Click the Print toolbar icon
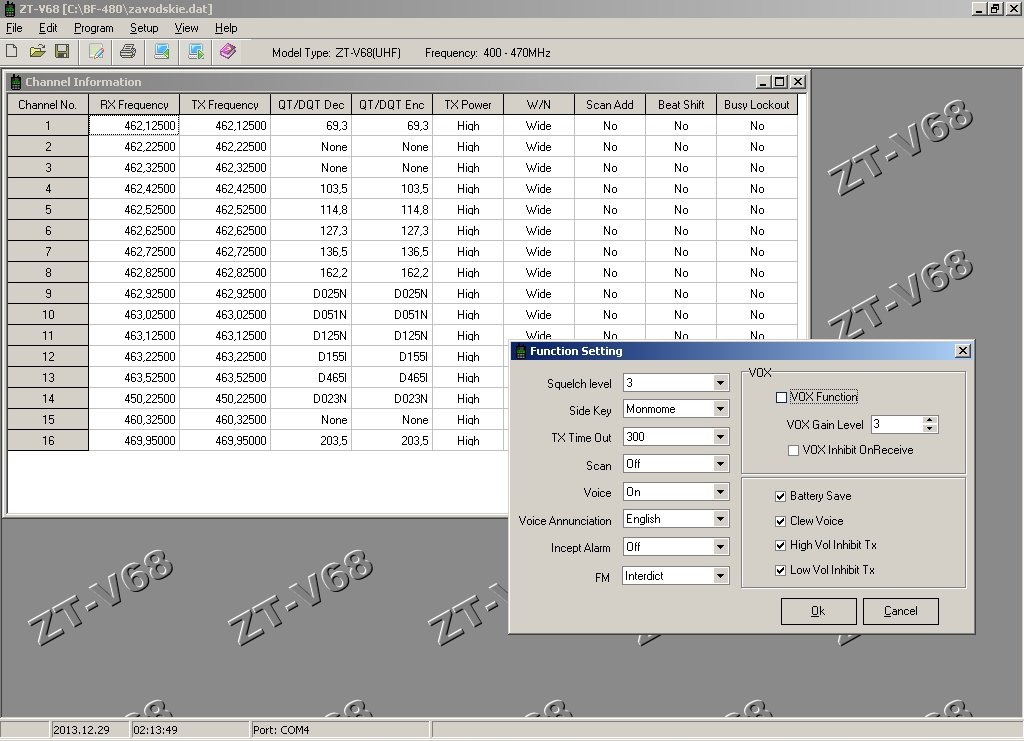 pyautogui.click(x=127, y=51)
